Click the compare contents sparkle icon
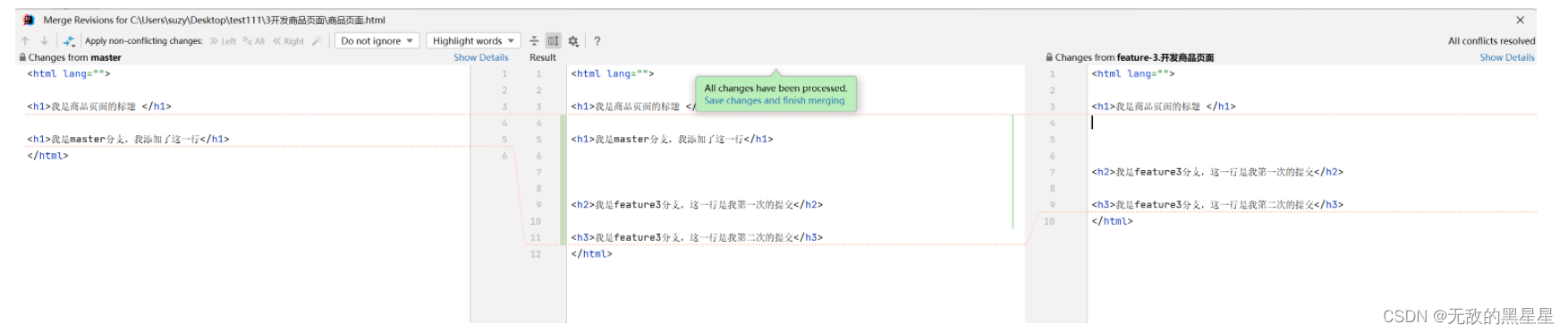The image size is (1568, 333). click(69, 41)
